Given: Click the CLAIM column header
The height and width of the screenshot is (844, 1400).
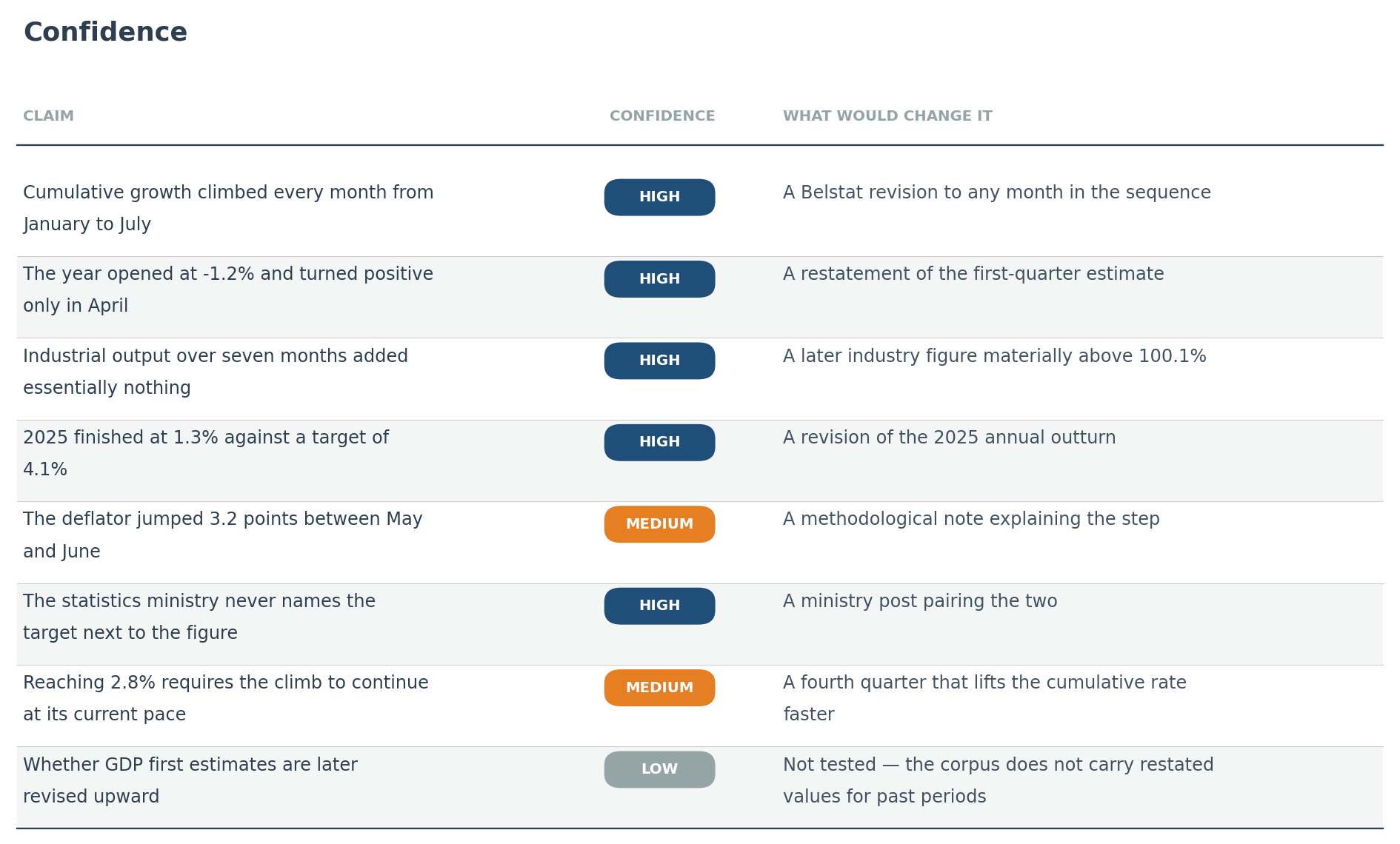Looking at the screenshot, I should pyautogui.click(x=48, y=116).
